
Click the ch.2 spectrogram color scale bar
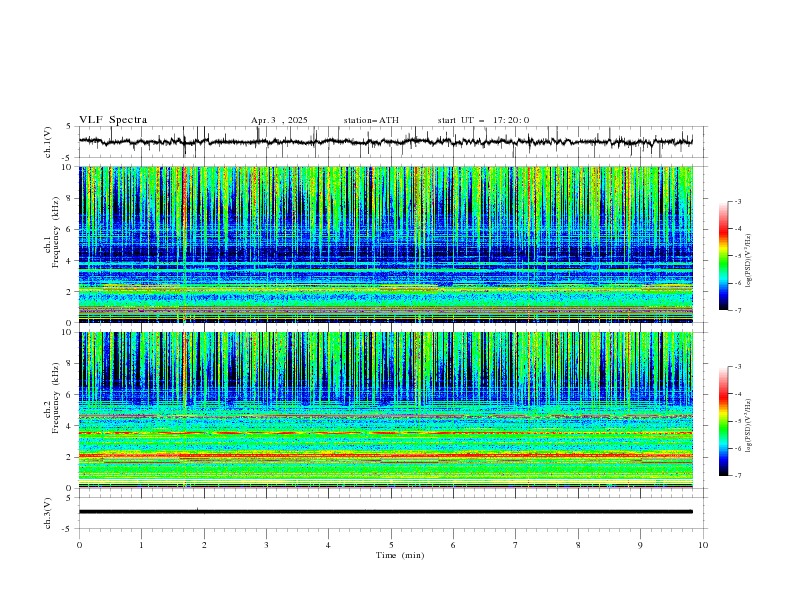pyautogui.click(x=724, y=421)
